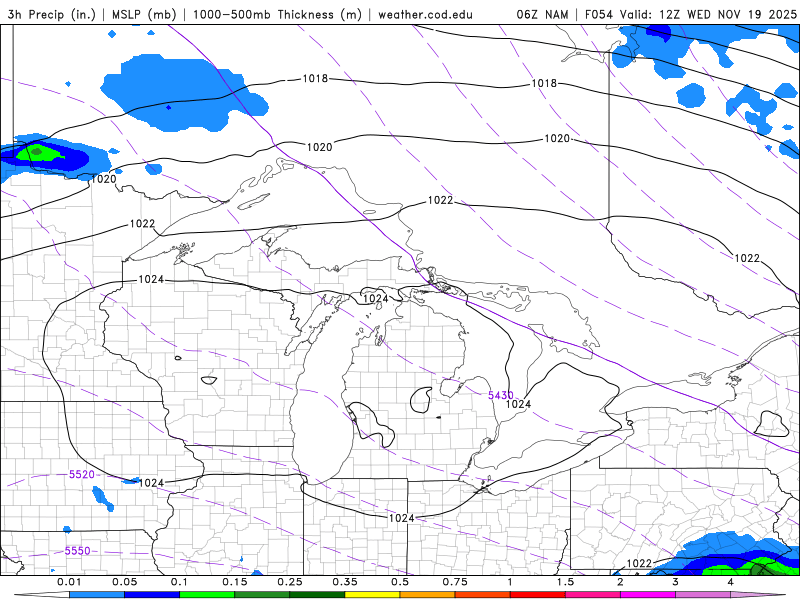Click the 0.5 legend value
800x600 pixels.
click(400, 582)
